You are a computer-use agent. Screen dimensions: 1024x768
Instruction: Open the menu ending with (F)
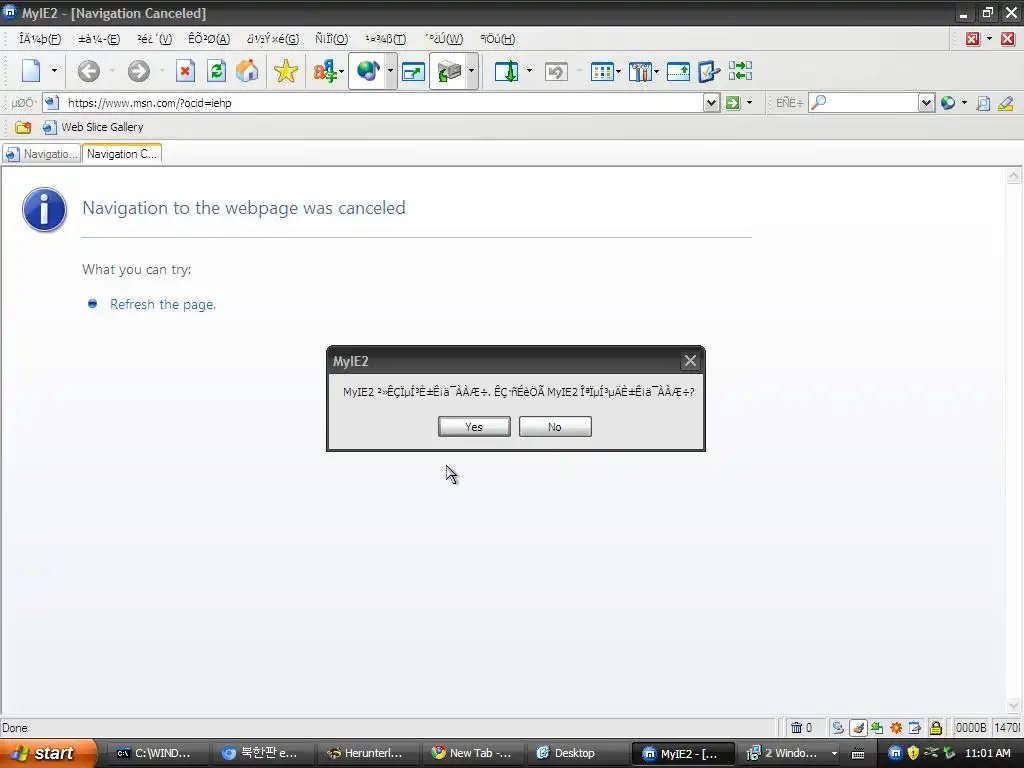[40, 39]
